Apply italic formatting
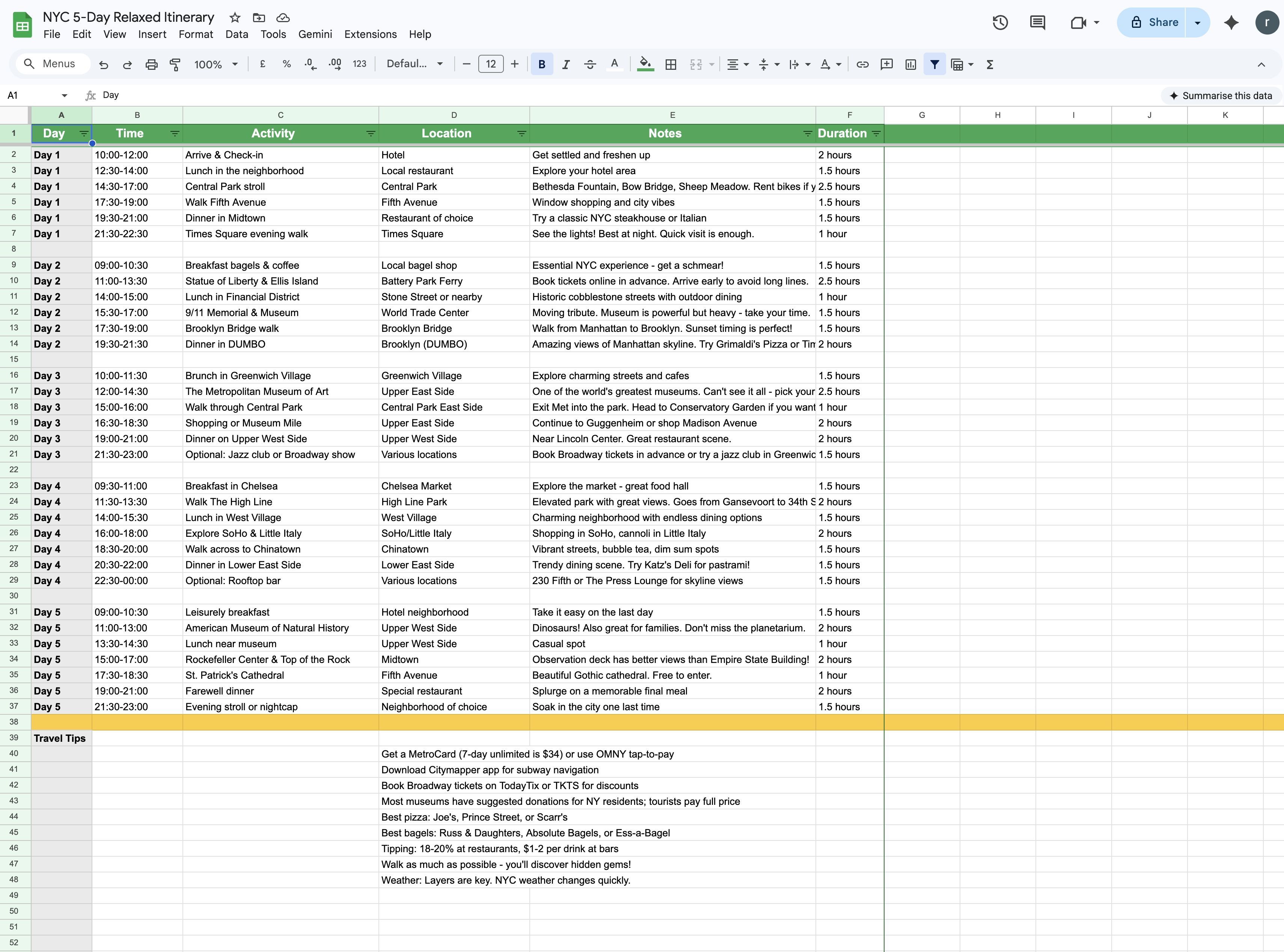The height and width of the screenshot is (952, 1284). pyautogui.click(x=566, y=64)
